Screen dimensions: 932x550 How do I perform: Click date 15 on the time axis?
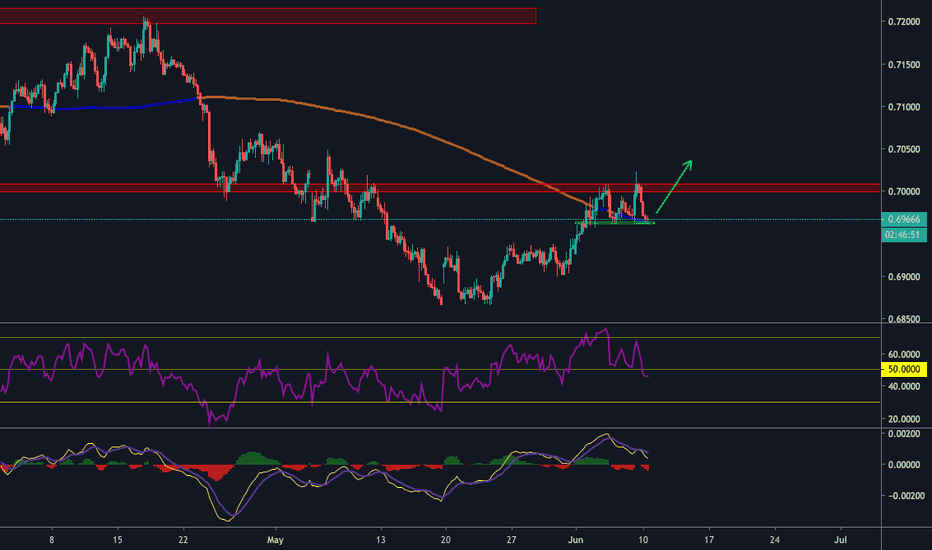(x=118, y=540)
